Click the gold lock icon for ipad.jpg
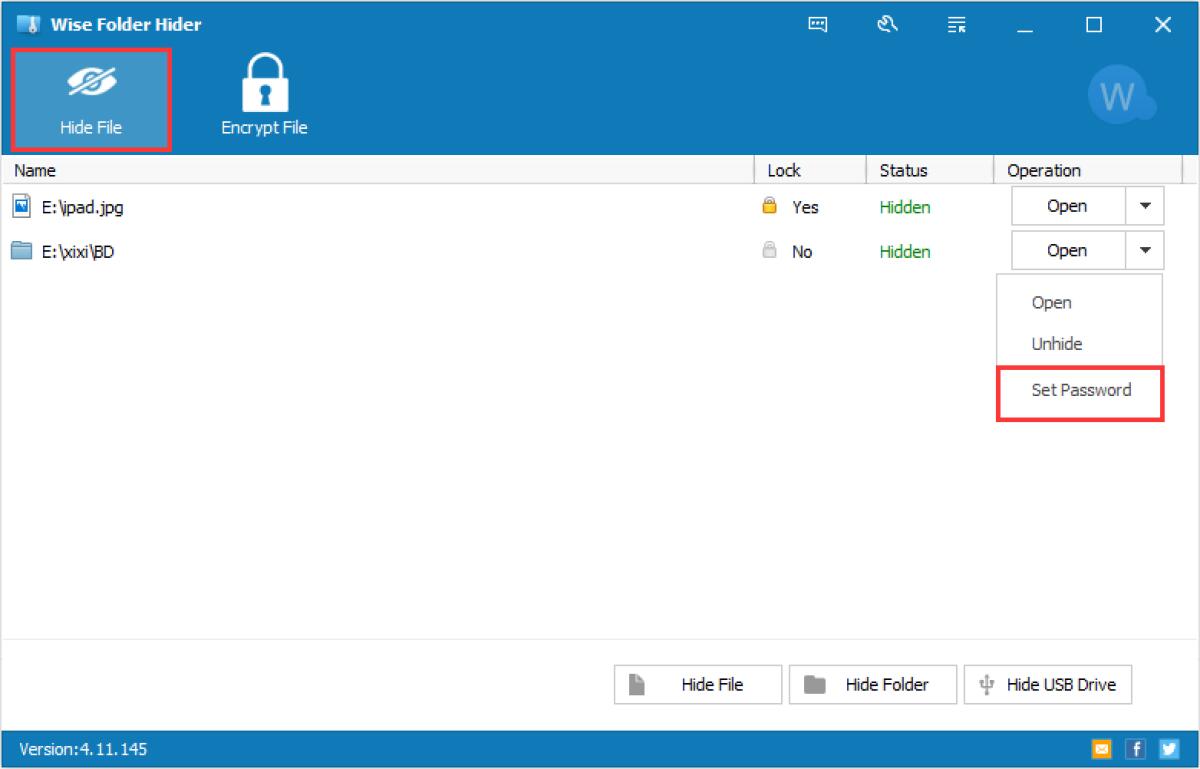 click(769, 206)
